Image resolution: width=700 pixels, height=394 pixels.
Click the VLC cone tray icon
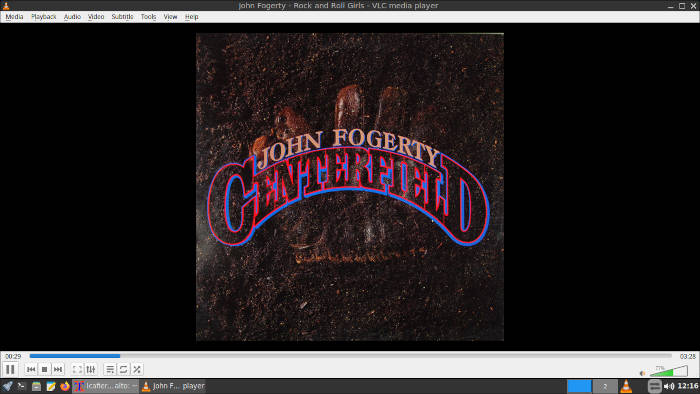tap(626, 386)
